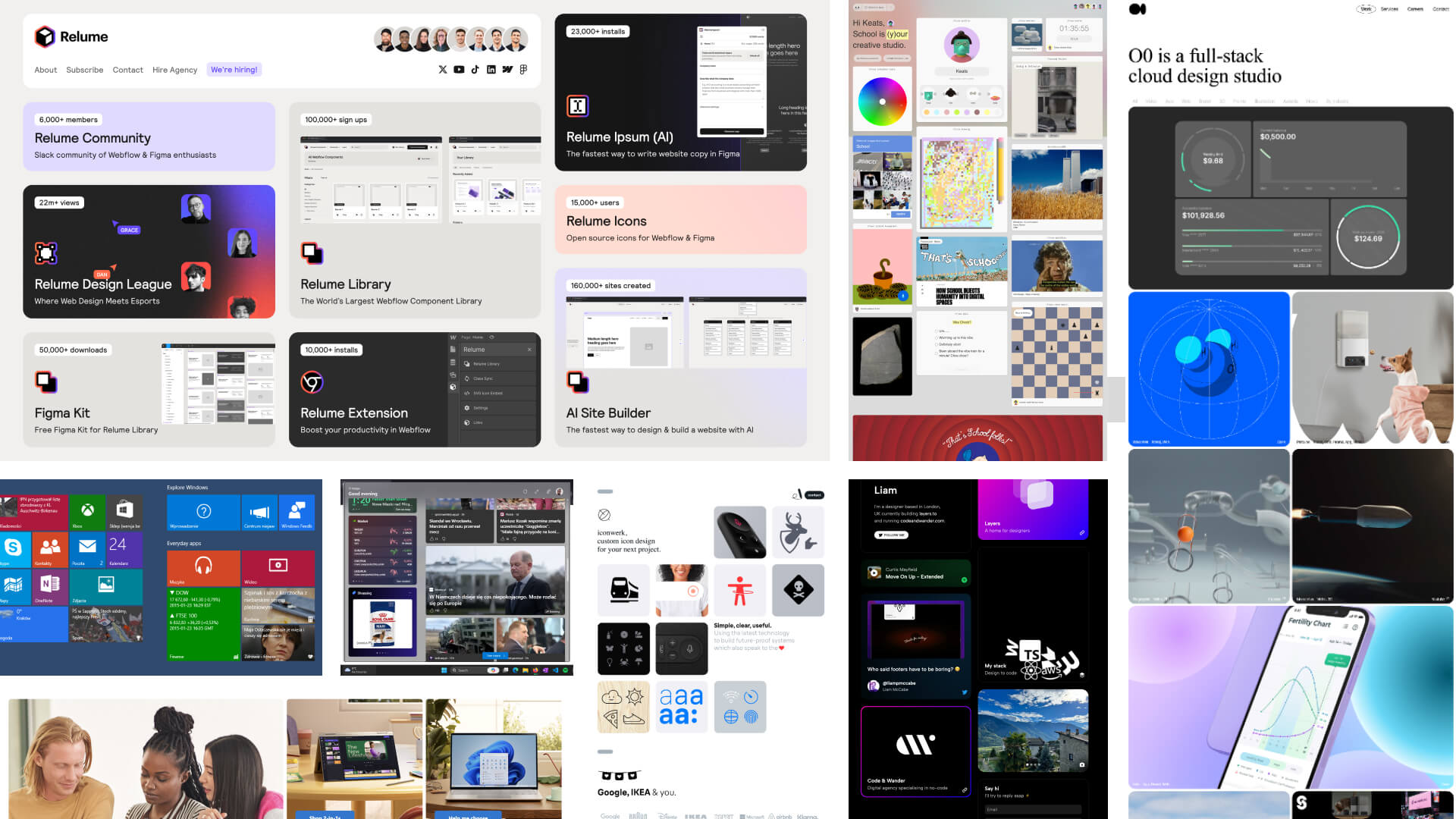
Task: Open Careers in the OO studio menu
Action: point(1415,9)
